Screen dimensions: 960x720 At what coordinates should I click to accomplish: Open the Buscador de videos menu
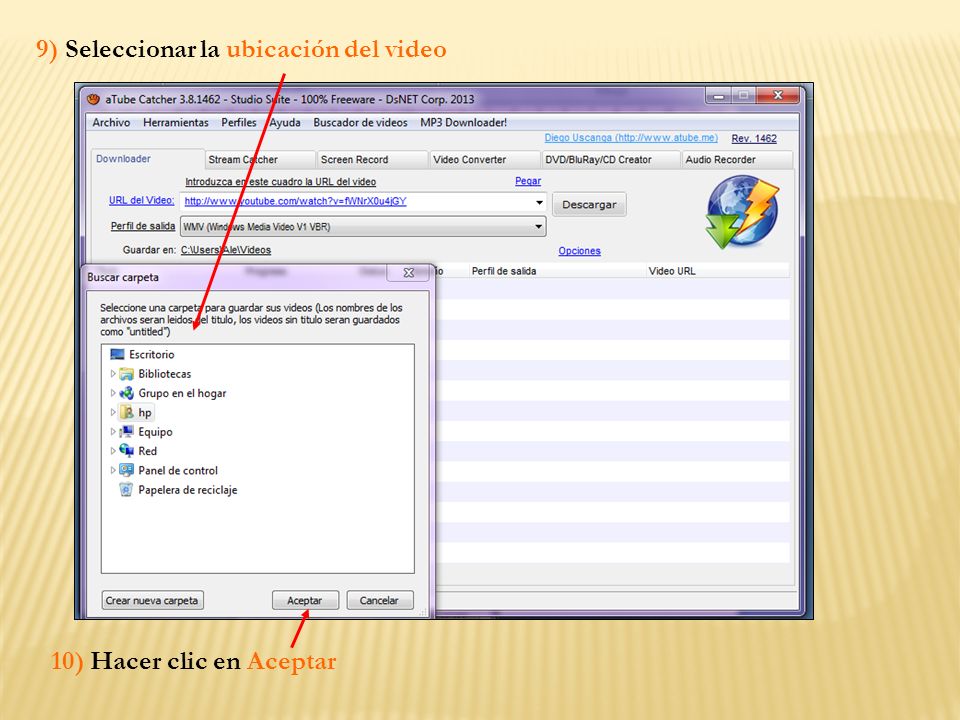point(360,122)
